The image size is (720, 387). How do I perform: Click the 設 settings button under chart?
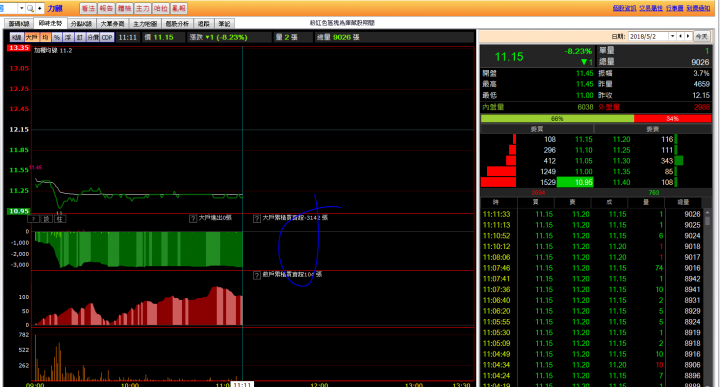[x=47, y=219]
